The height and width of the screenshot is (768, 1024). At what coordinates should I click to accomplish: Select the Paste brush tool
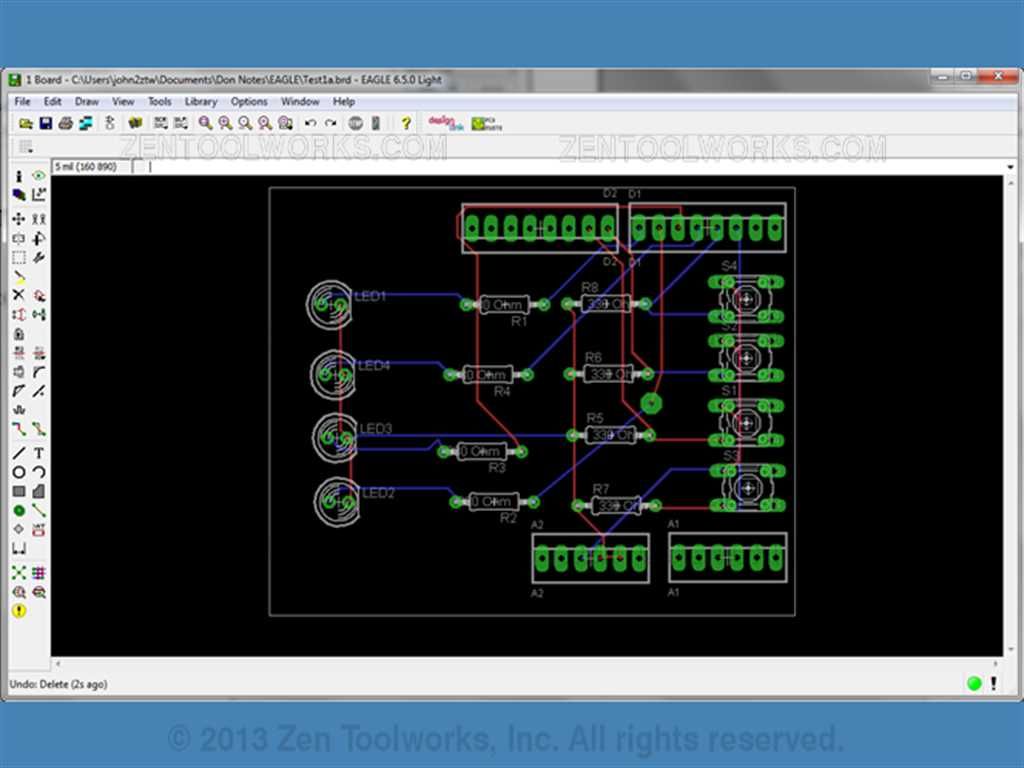(19, 276)
